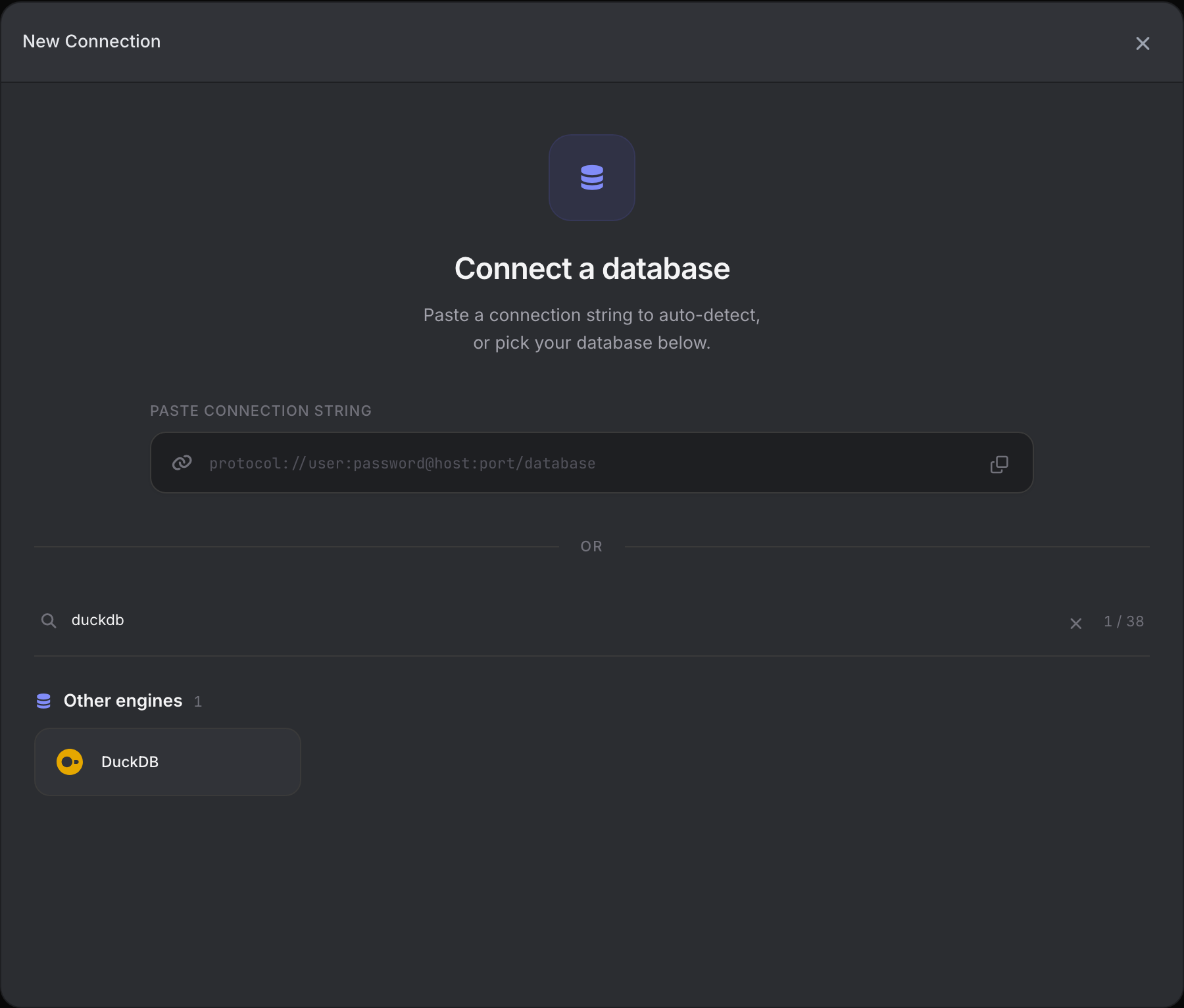Click the yellow DuckDB logo icon
The height and width of the screenshot is (1008, 1184).
coord(70,762)
